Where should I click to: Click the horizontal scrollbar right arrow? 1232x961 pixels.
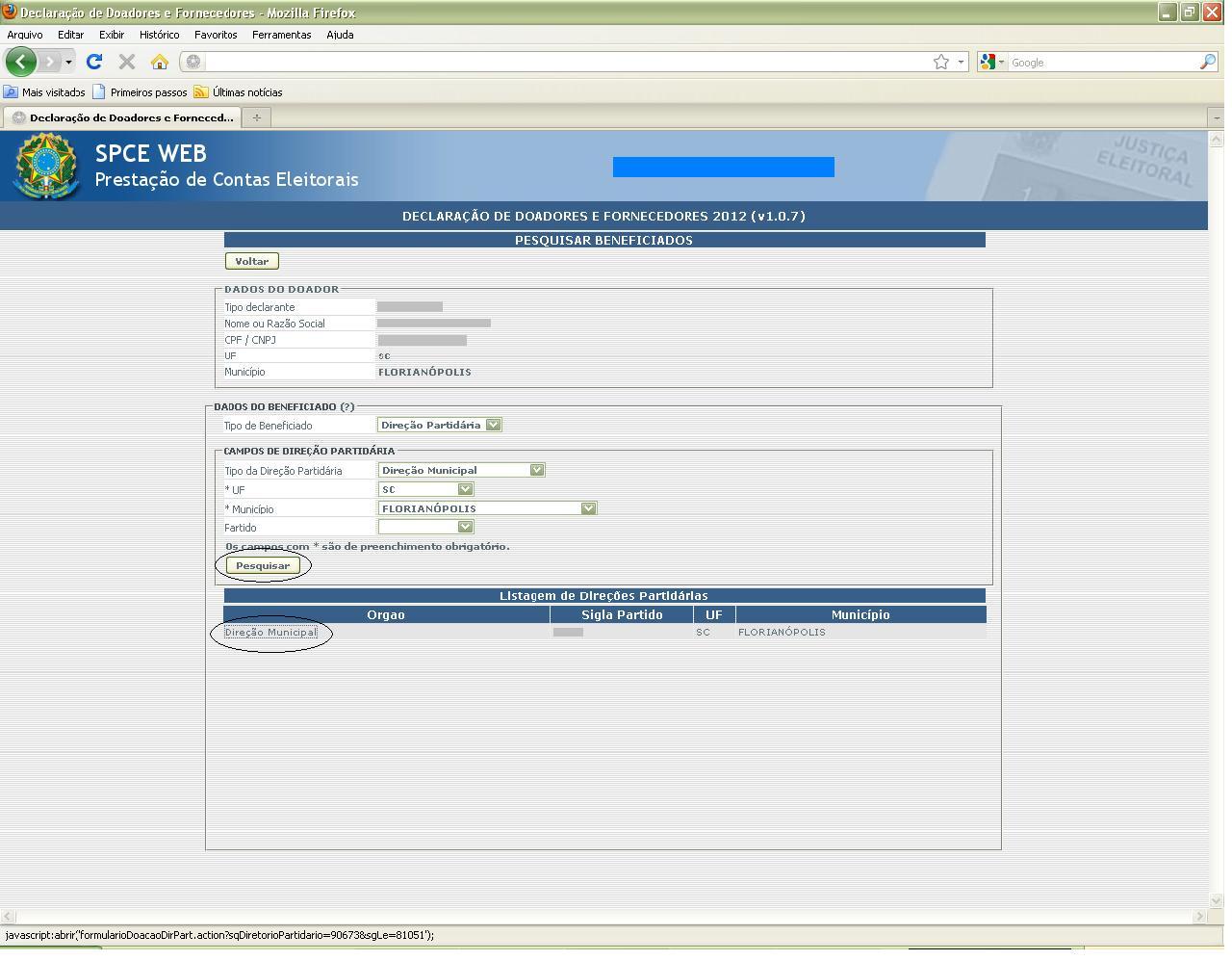click(x=1199, y=917)
